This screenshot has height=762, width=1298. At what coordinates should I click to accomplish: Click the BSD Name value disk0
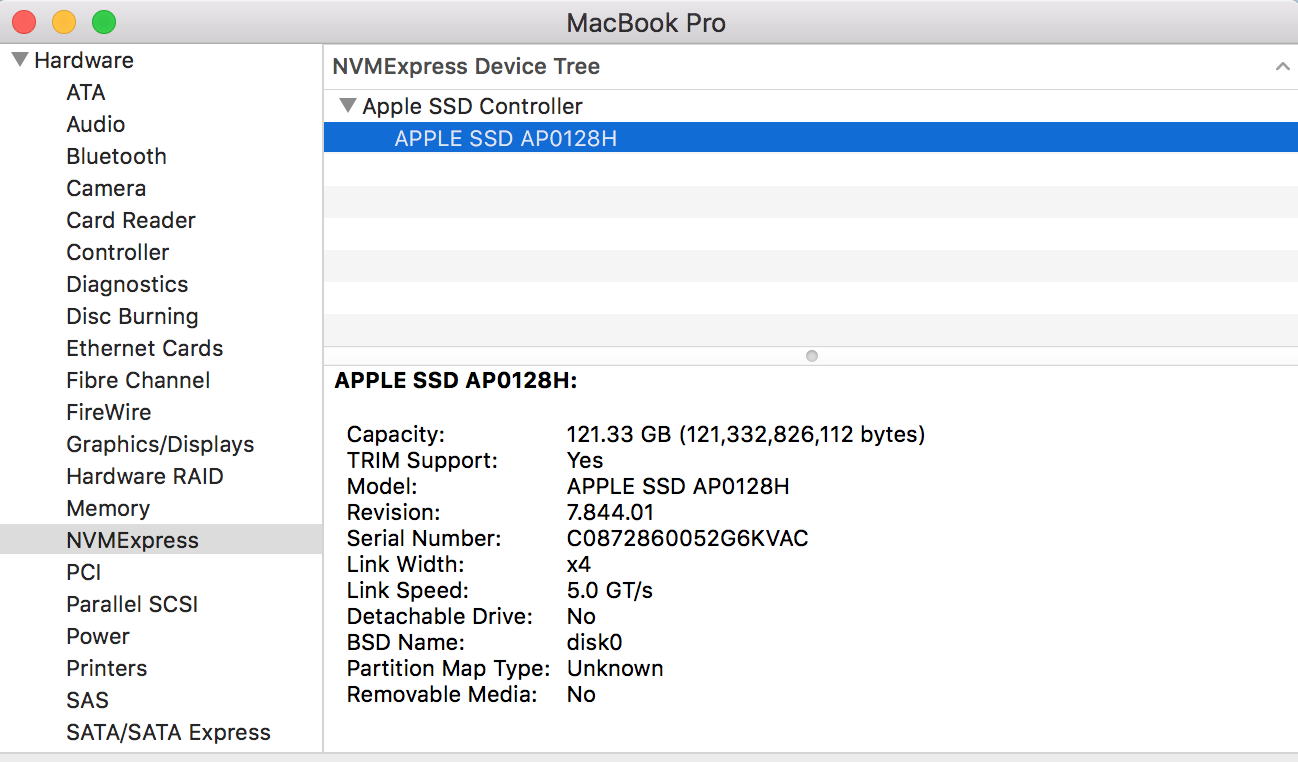pos(595,642)
